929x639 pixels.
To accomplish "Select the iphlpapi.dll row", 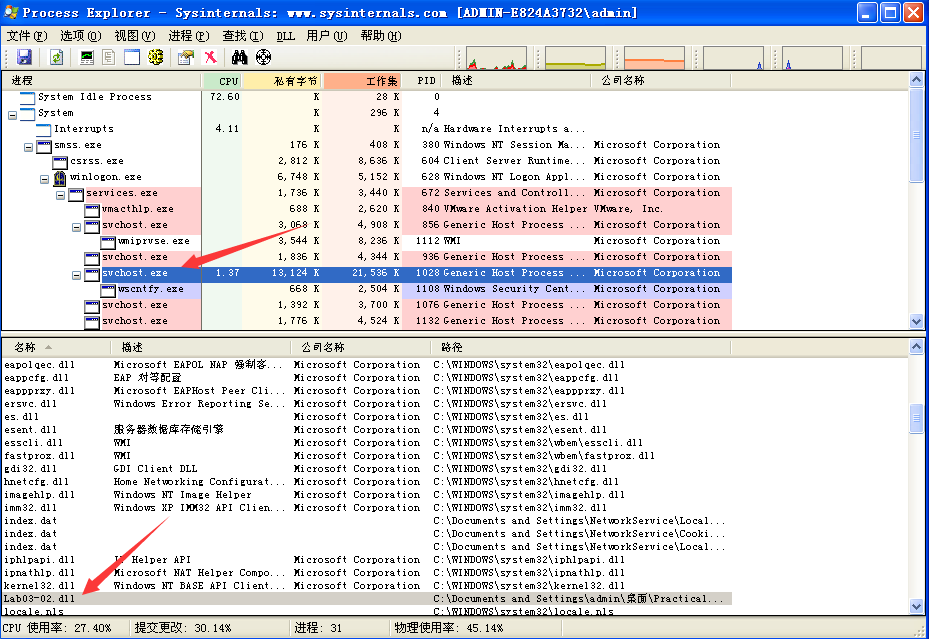I will click(367, 560).
